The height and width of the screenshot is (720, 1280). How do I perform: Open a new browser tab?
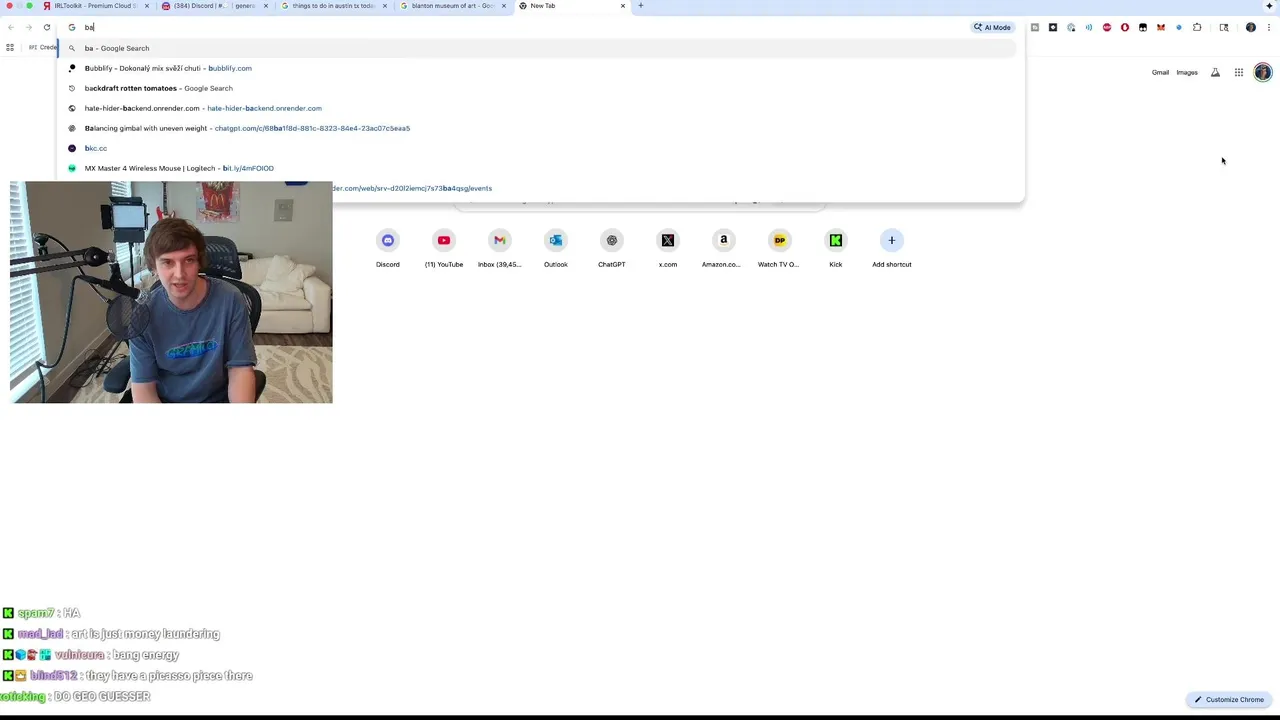point(641,6)
